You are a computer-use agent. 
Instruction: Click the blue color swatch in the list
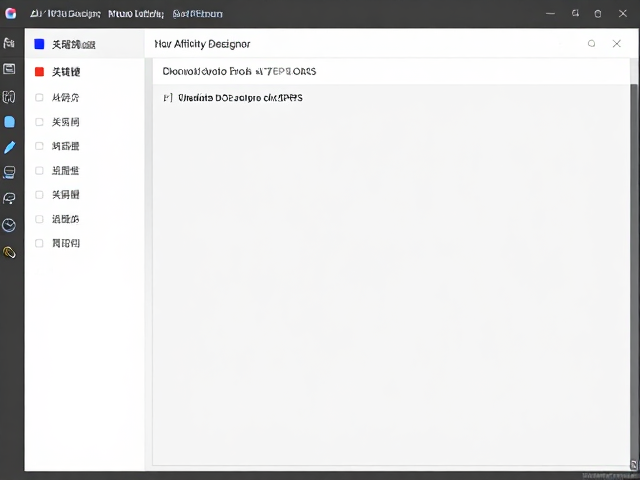coord(39,44)
